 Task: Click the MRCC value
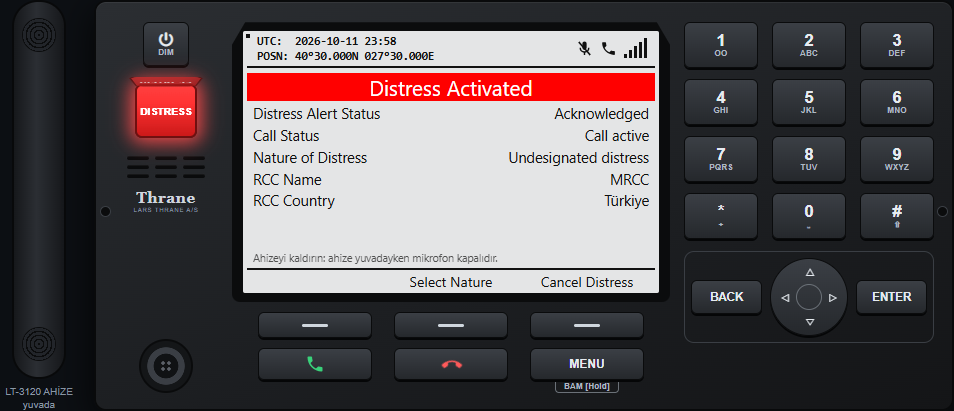tap(630, 180)
